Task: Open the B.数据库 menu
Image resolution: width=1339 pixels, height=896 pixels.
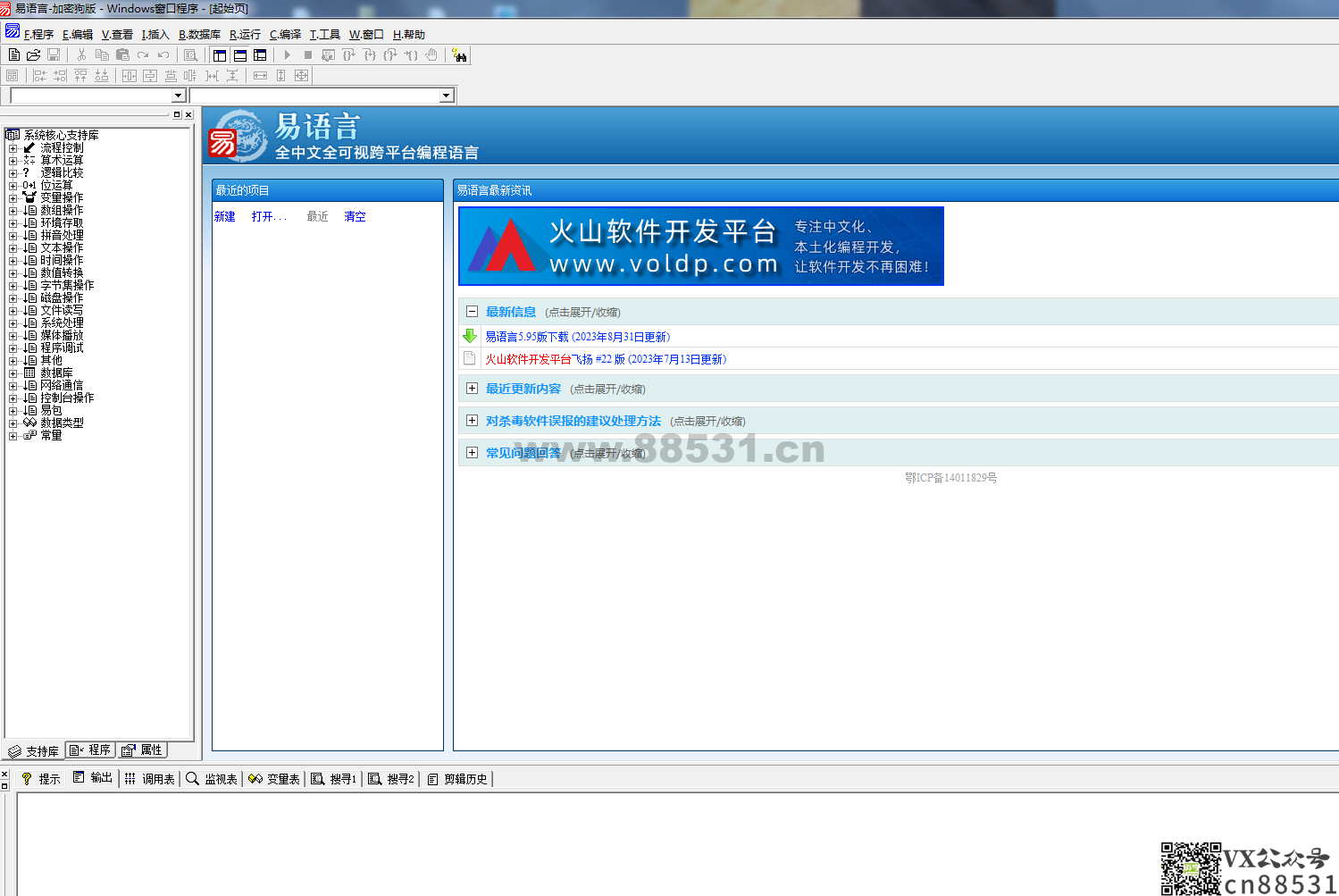Action: click(x=199, y=34)
